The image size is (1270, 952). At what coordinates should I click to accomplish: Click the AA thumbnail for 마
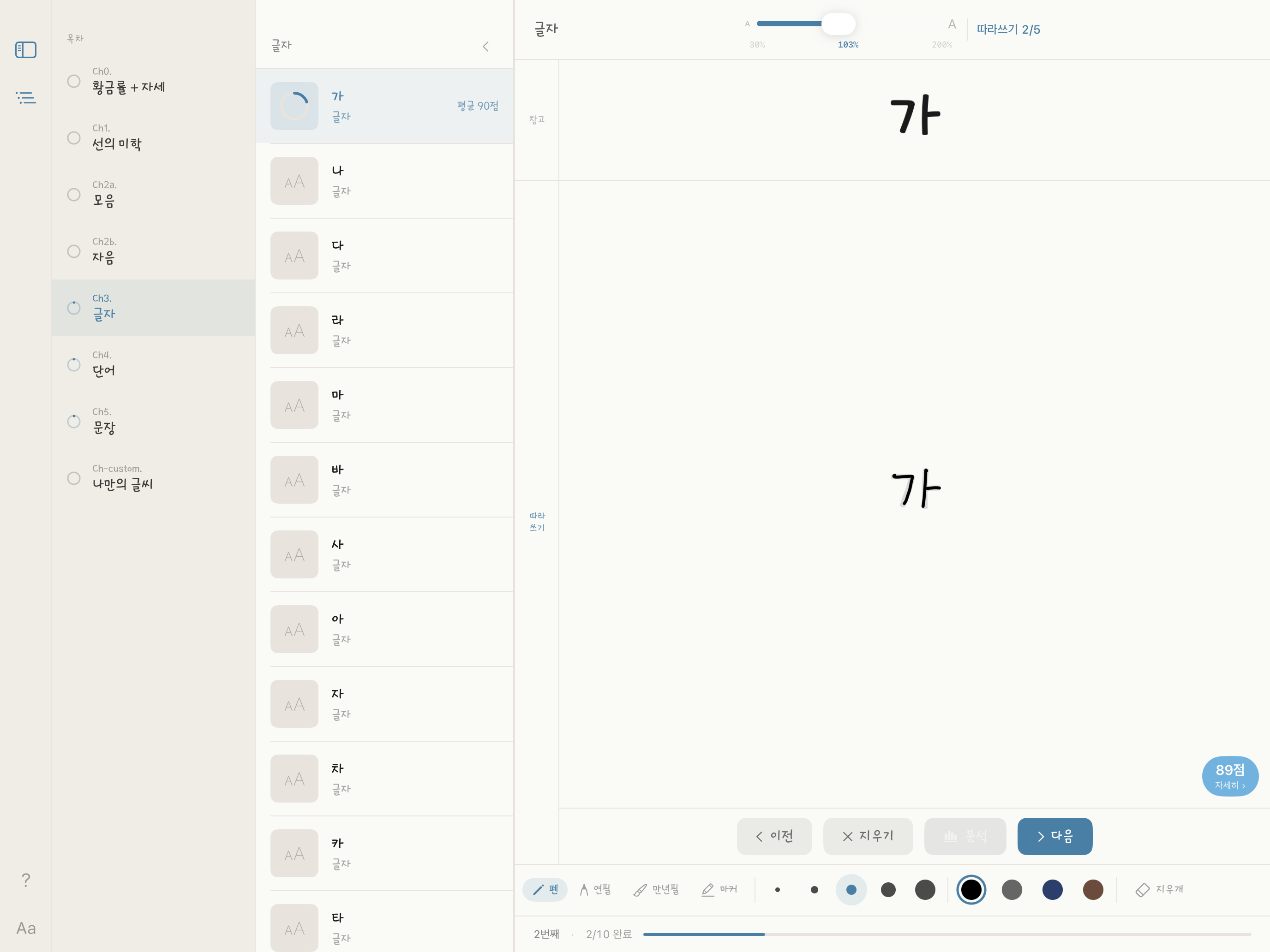(294, 405)
